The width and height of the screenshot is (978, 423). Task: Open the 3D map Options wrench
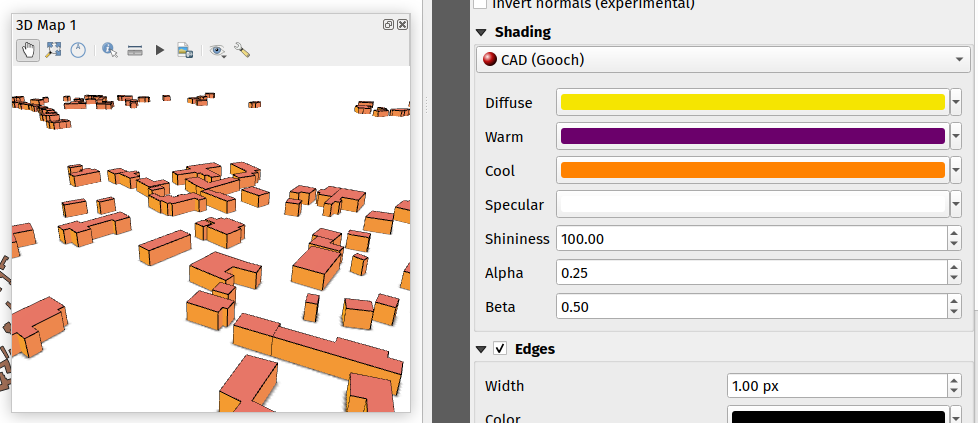point(241,49)
